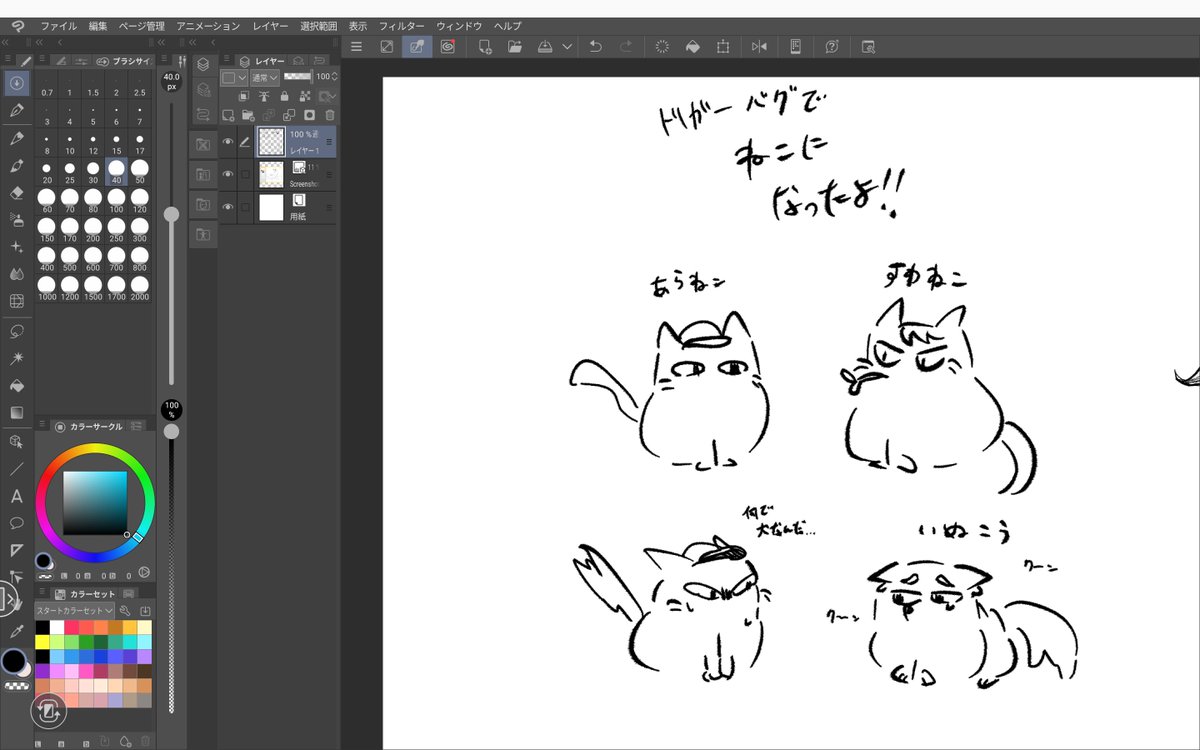Select the Eraser tool
Viewport: 1200px width, 750px height.
(x=17, y=193)
